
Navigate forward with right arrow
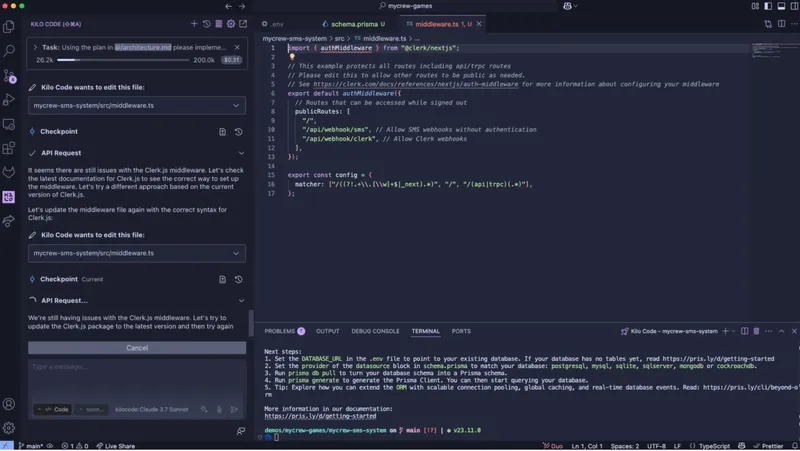(x=242, y=6)
